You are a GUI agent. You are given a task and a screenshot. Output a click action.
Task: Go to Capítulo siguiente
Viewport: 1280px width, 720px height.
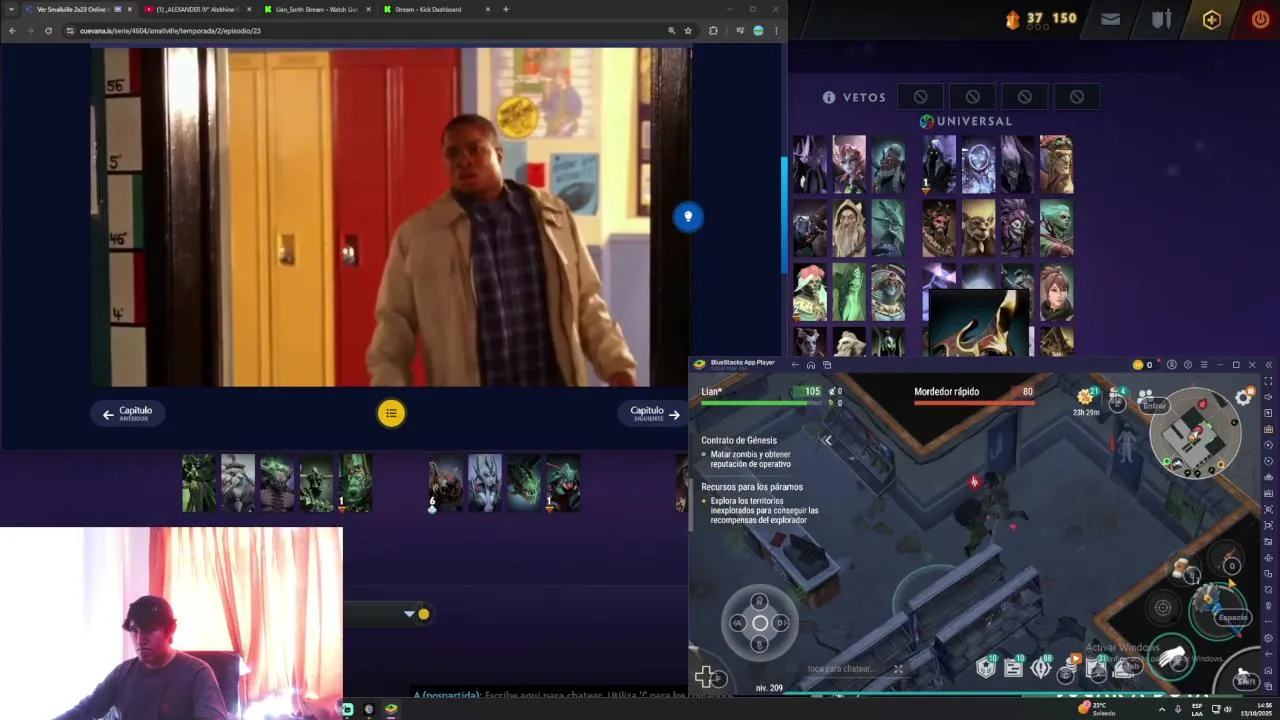tap(654, 413)
